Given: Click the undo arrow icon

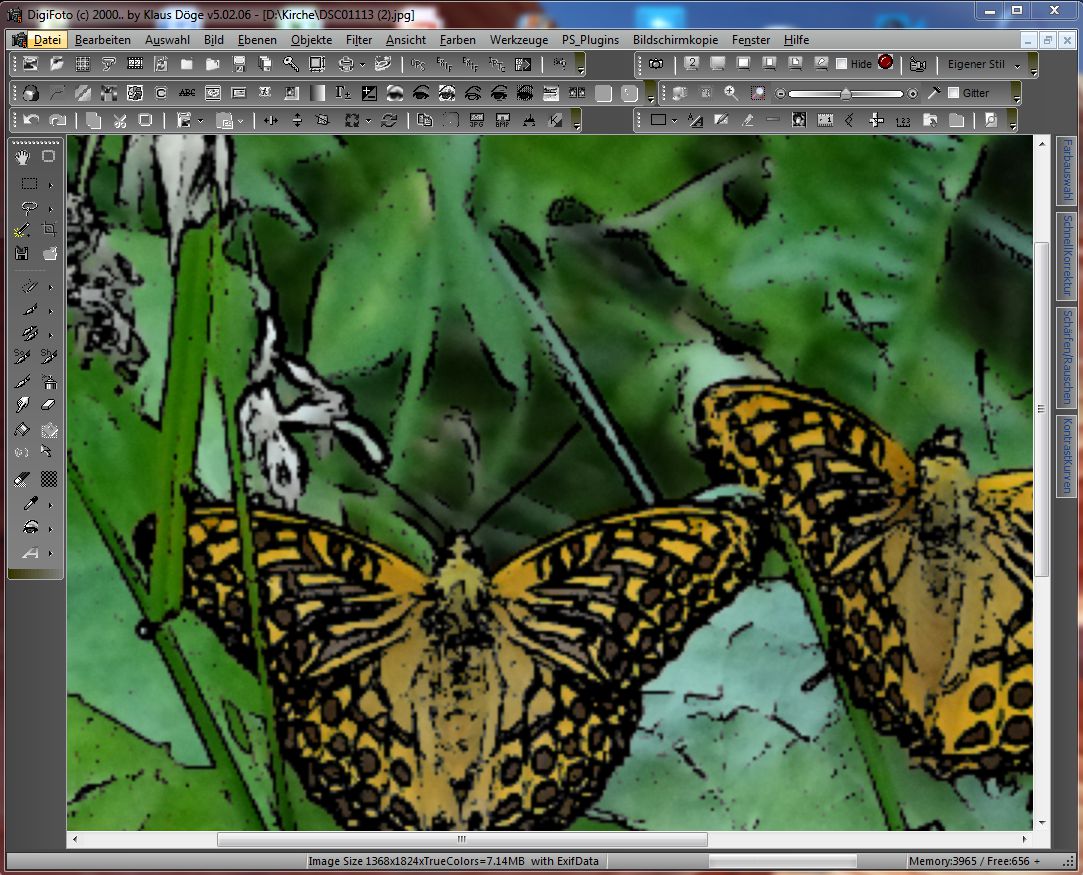Looking at the screenshot, I should point(31,120).
